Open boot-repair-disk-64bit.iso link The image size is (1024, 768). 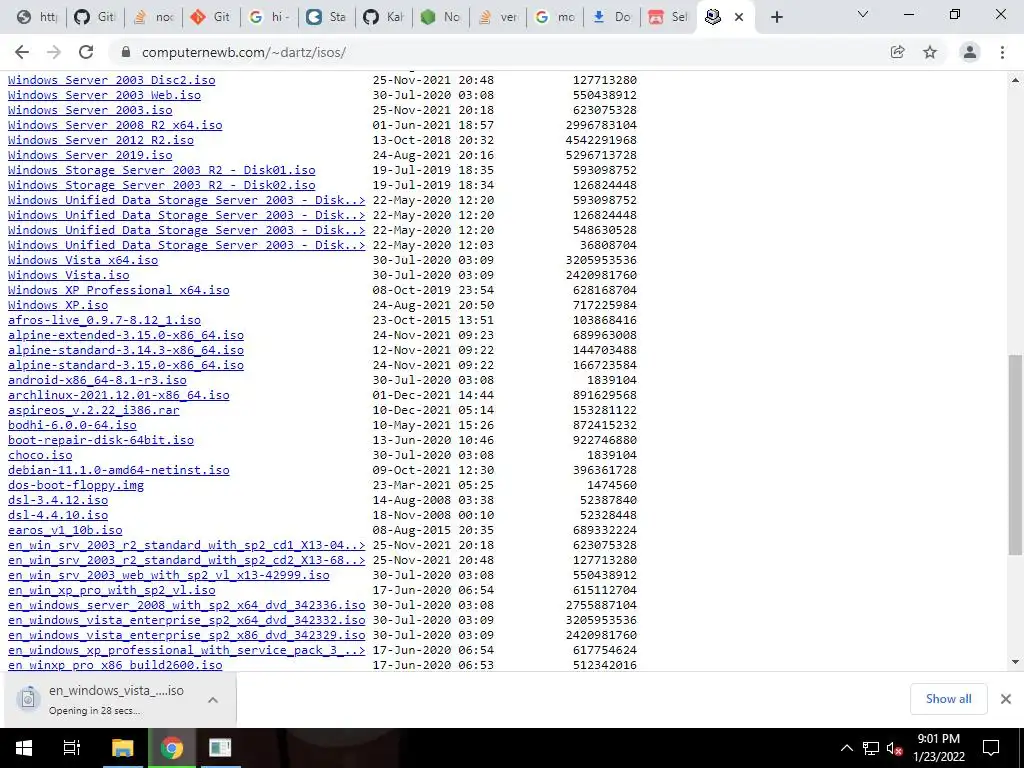(x=101, y=440)
